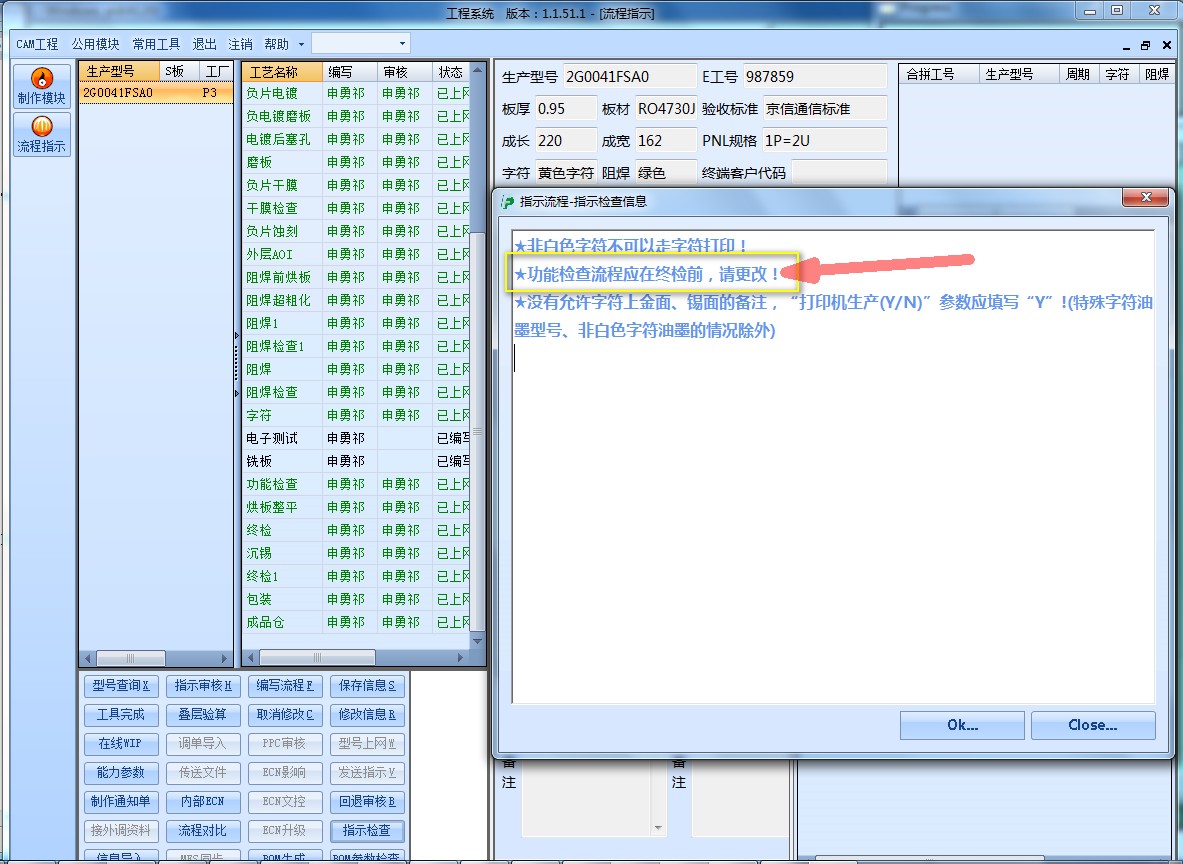Click right arrow of process list horizontal scrollbar
The image size is (1183, 864).
tap(461, 658)
